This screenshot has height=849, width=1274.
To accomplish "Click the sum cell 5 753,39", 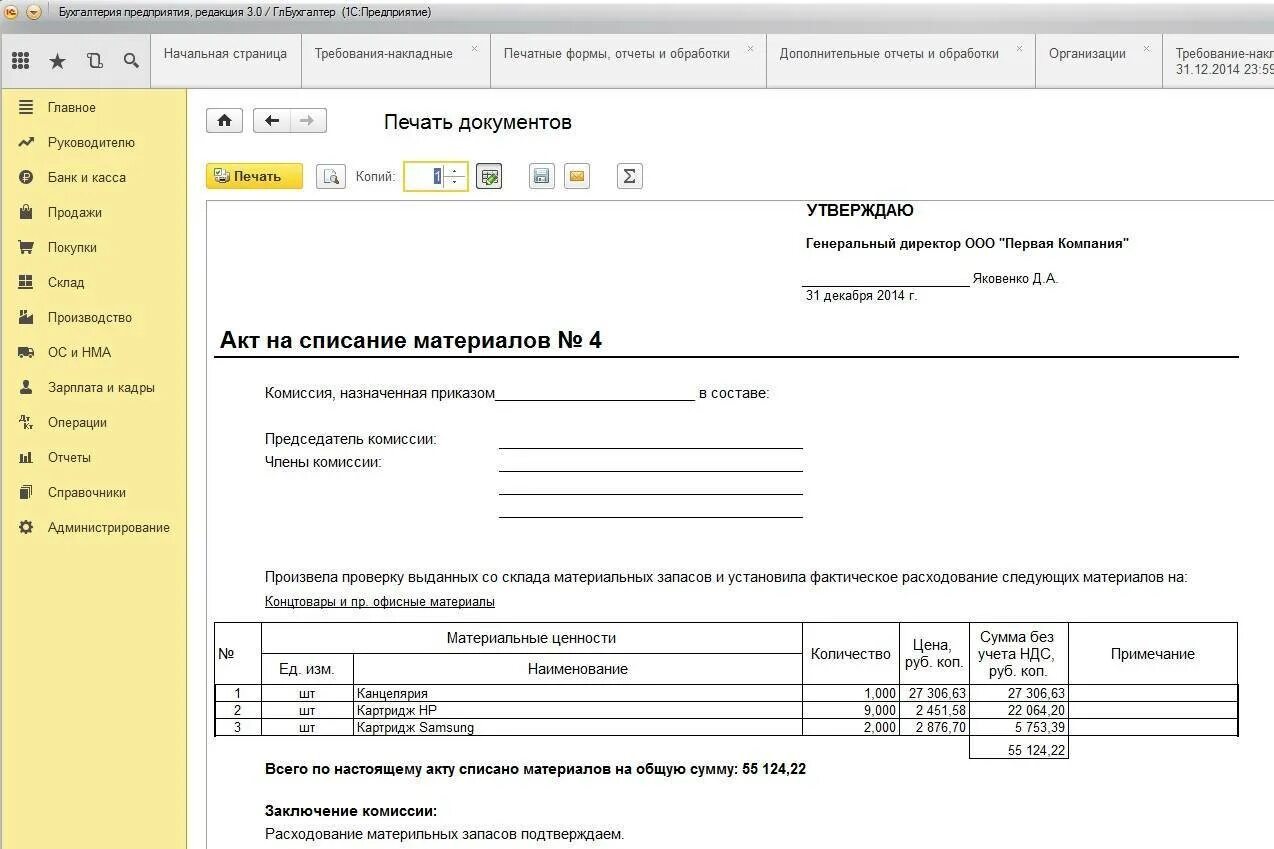I will [x=1019, y=727].
